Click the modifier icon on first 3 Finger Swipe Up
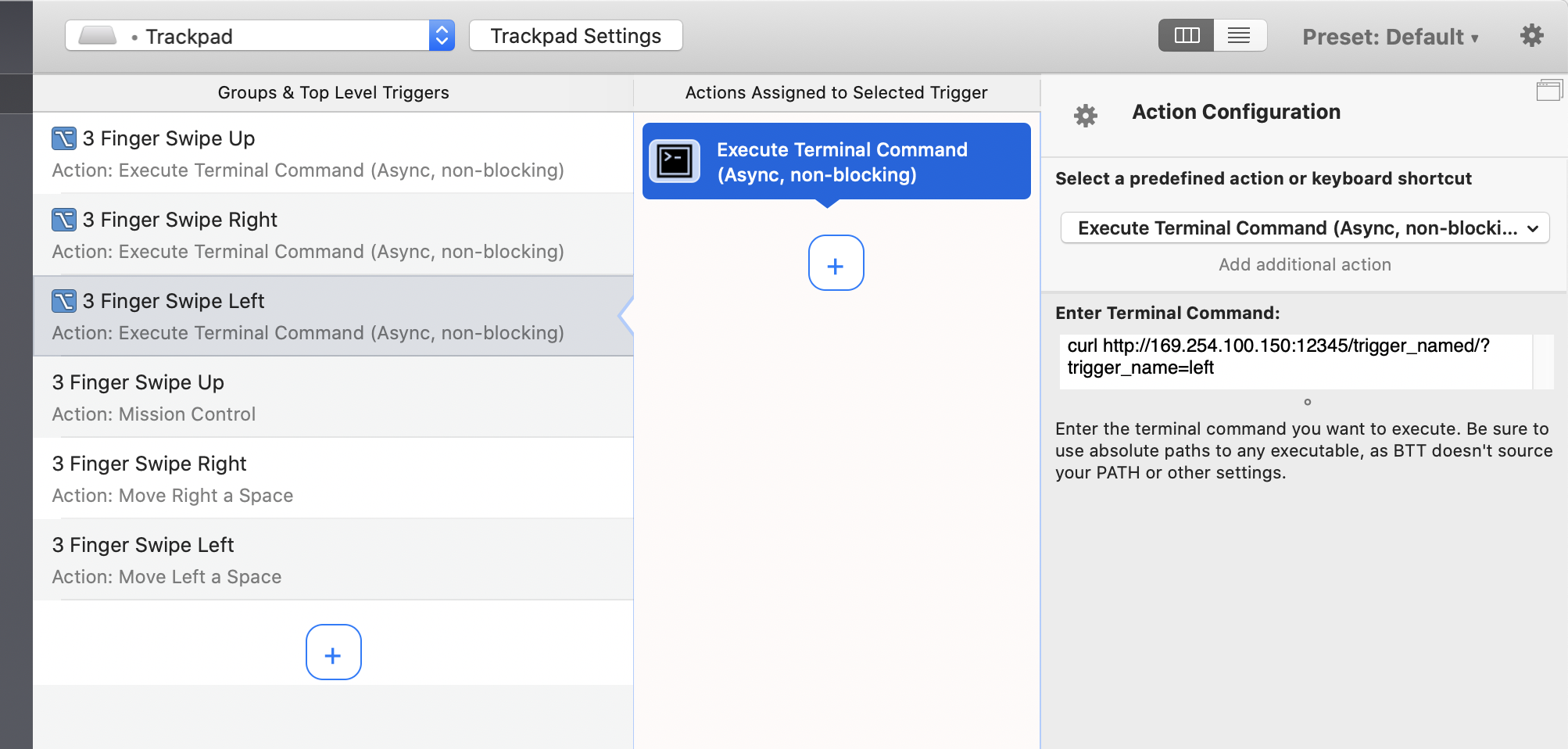 [64, 138]
